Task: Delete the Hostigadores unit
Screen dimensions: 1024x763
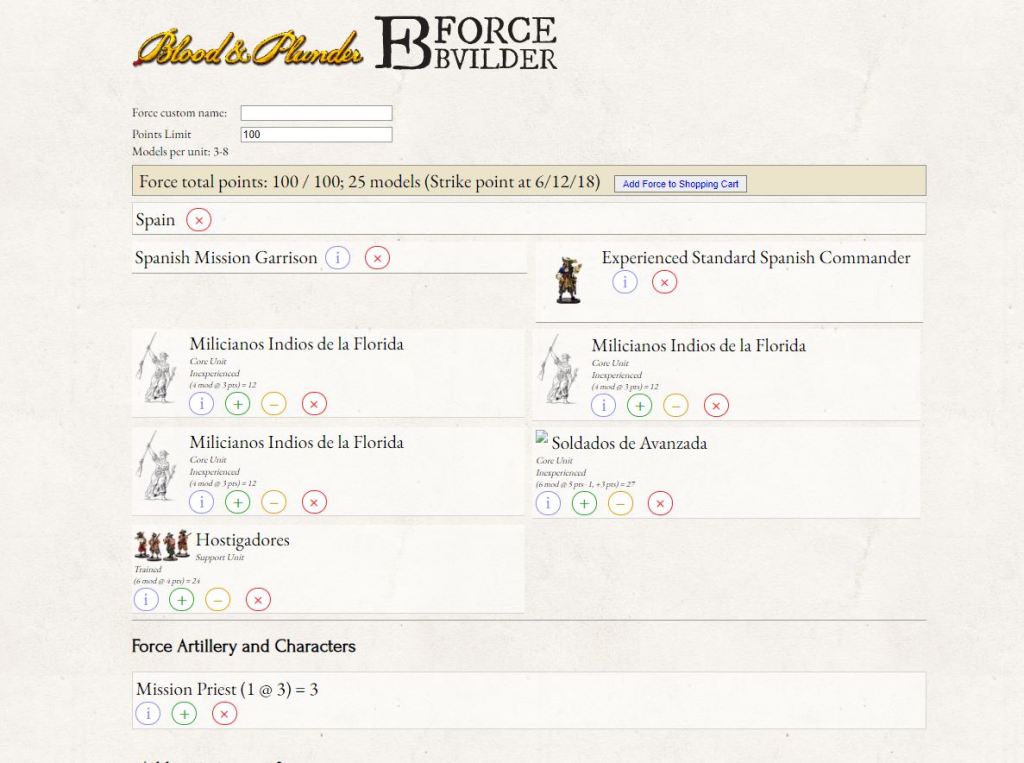Action: (258, 600)
